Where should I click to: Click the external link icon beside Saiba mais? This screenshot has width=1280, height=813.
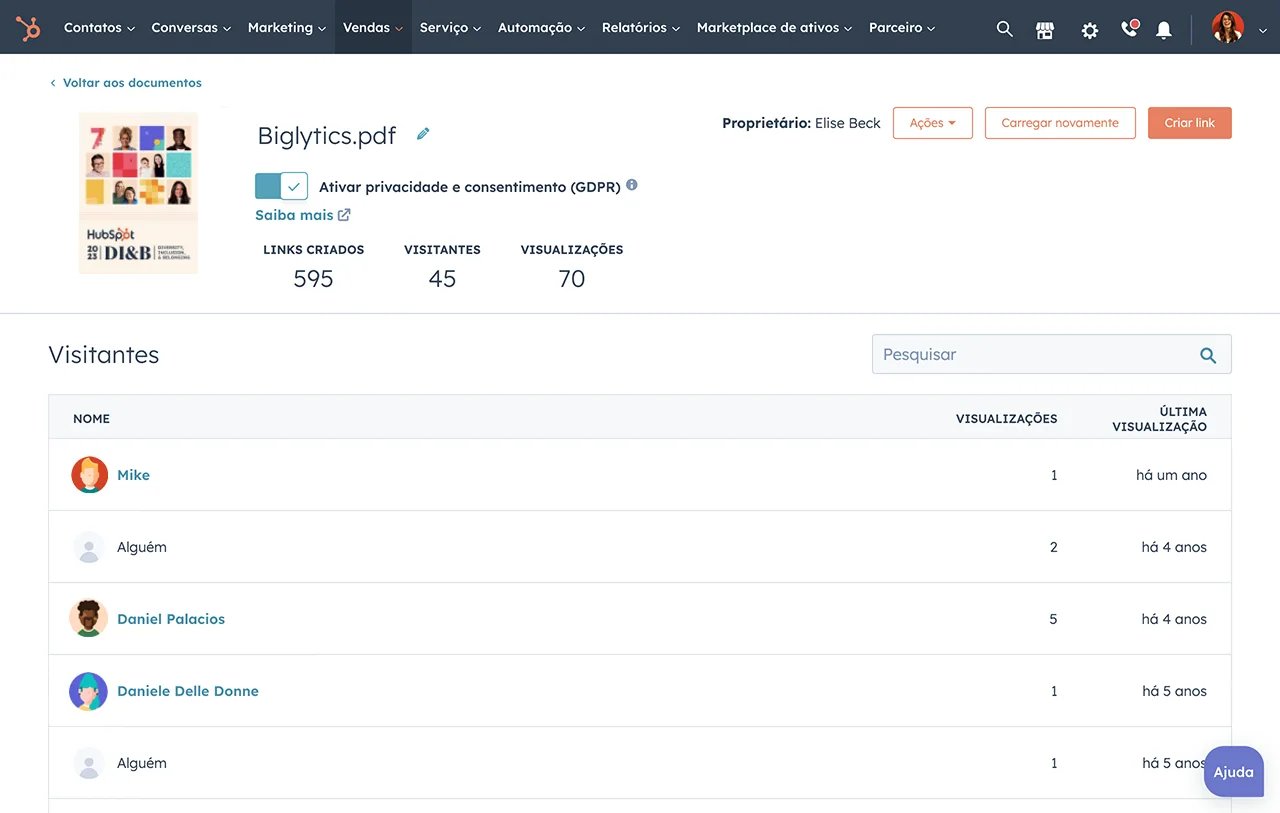344,214
